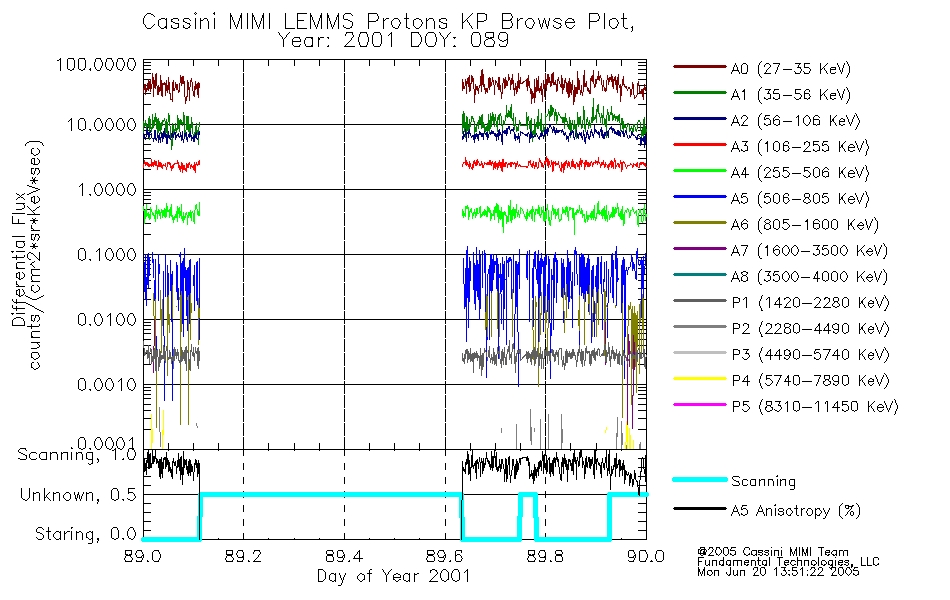Click the cyan Scanning legend line swatch
The width and height of the screenshot is (950, 600).
[x=699, y=479]
